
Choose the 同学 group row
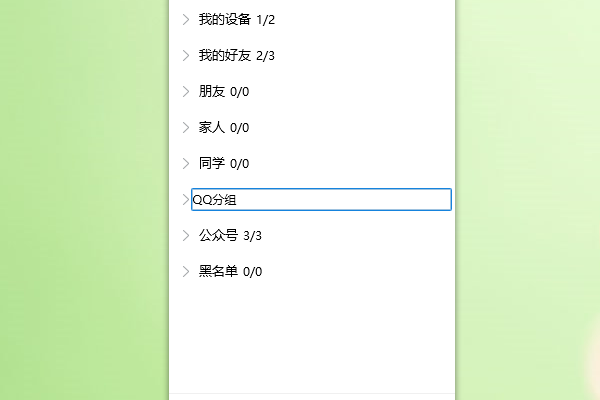pos(211,163)
